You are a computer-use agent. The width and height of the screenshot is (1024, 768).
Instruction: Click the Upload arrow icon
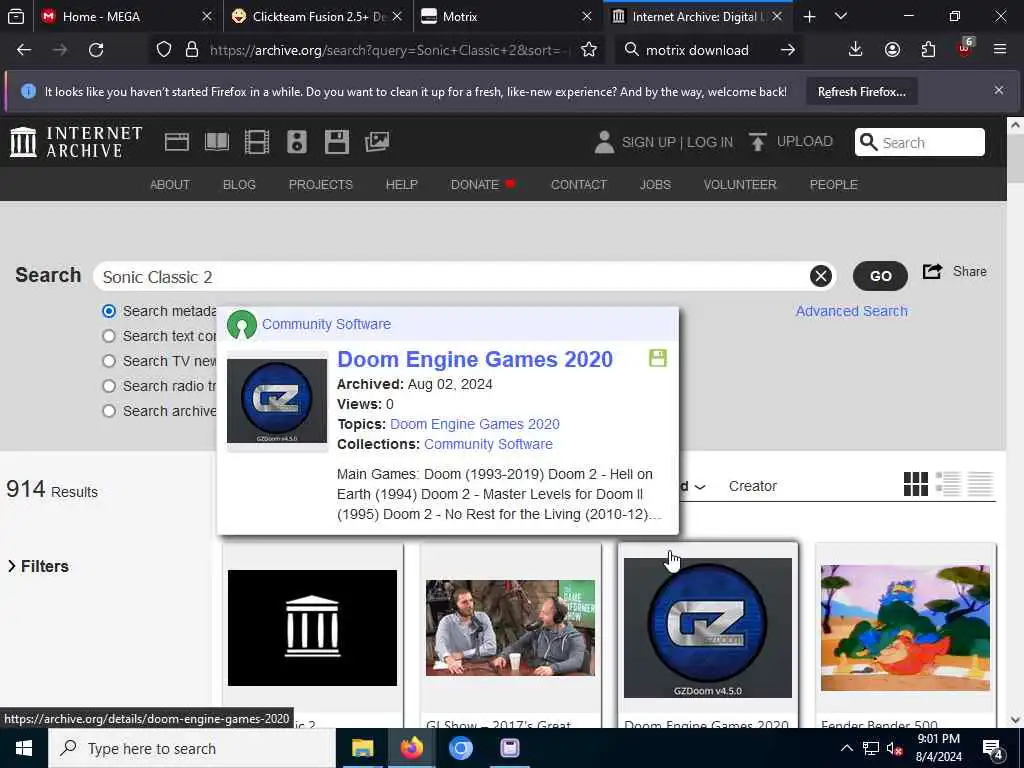(x=758, y=142)
